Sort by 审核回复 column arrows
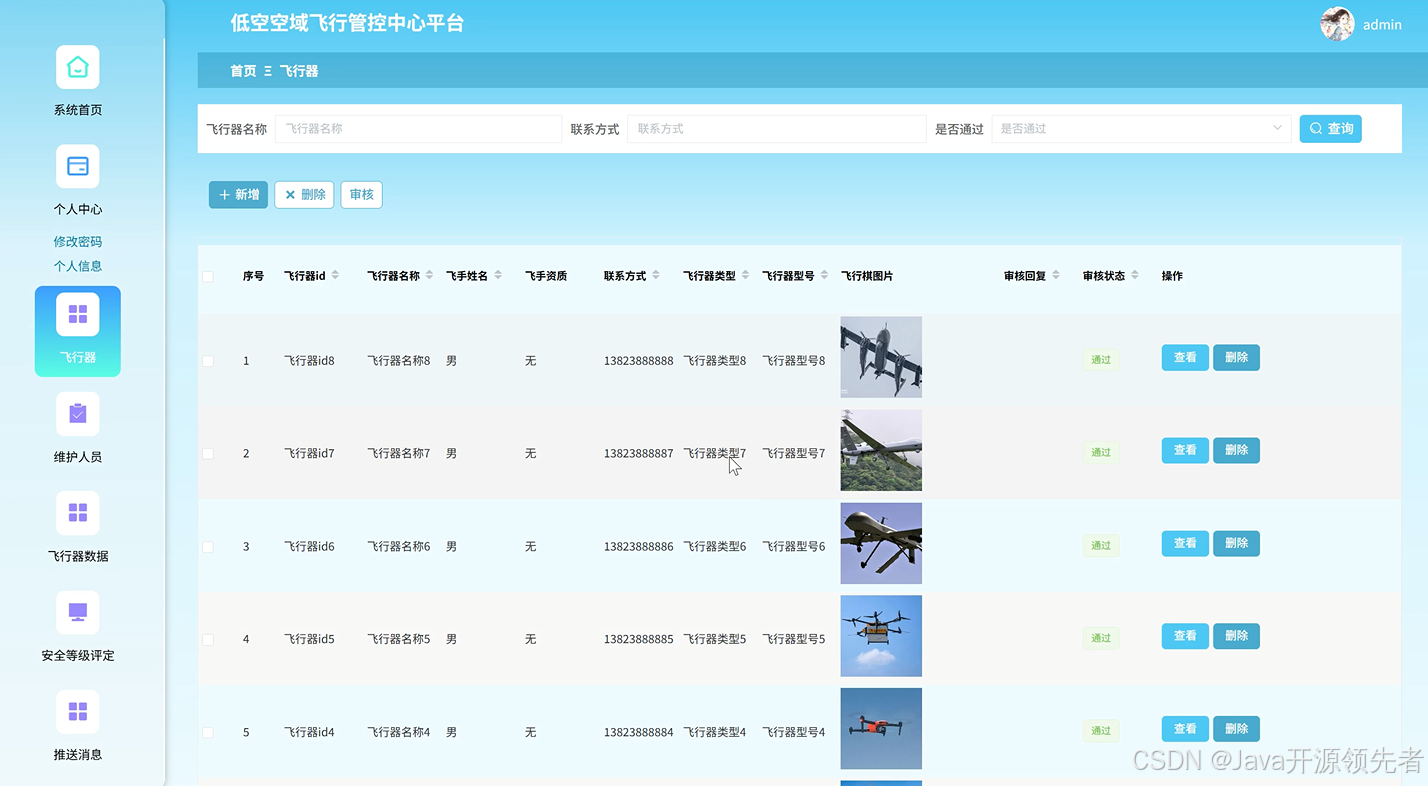The image size is (1428, 786). [x=1056, y=275]
